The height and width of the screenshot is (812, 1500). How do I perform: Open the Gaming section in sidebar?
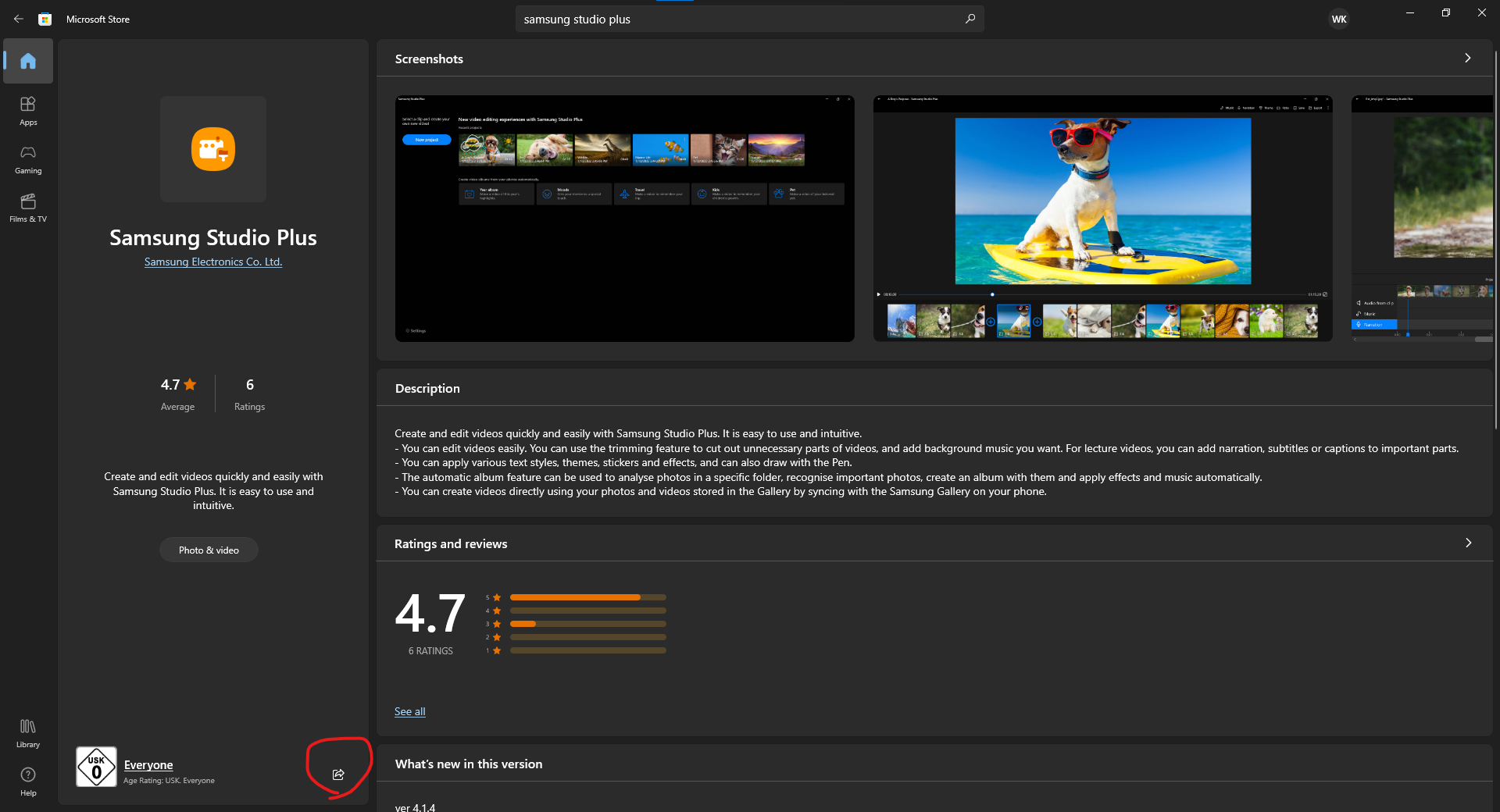point(28,158)
